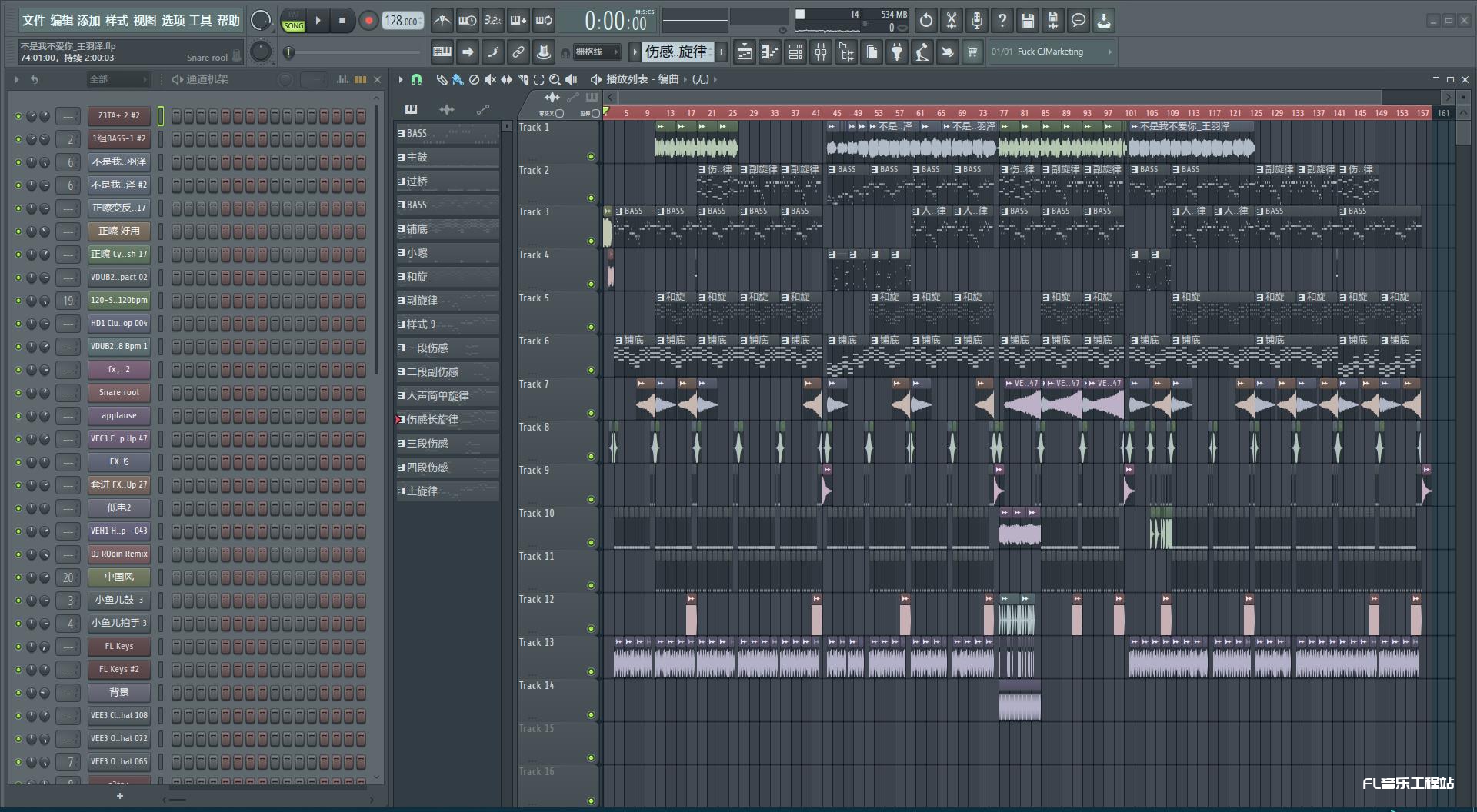Click the master volume knob
The width and height of the screenshot is (1477, 812).
pyautogui.click(x=261, y=21)
